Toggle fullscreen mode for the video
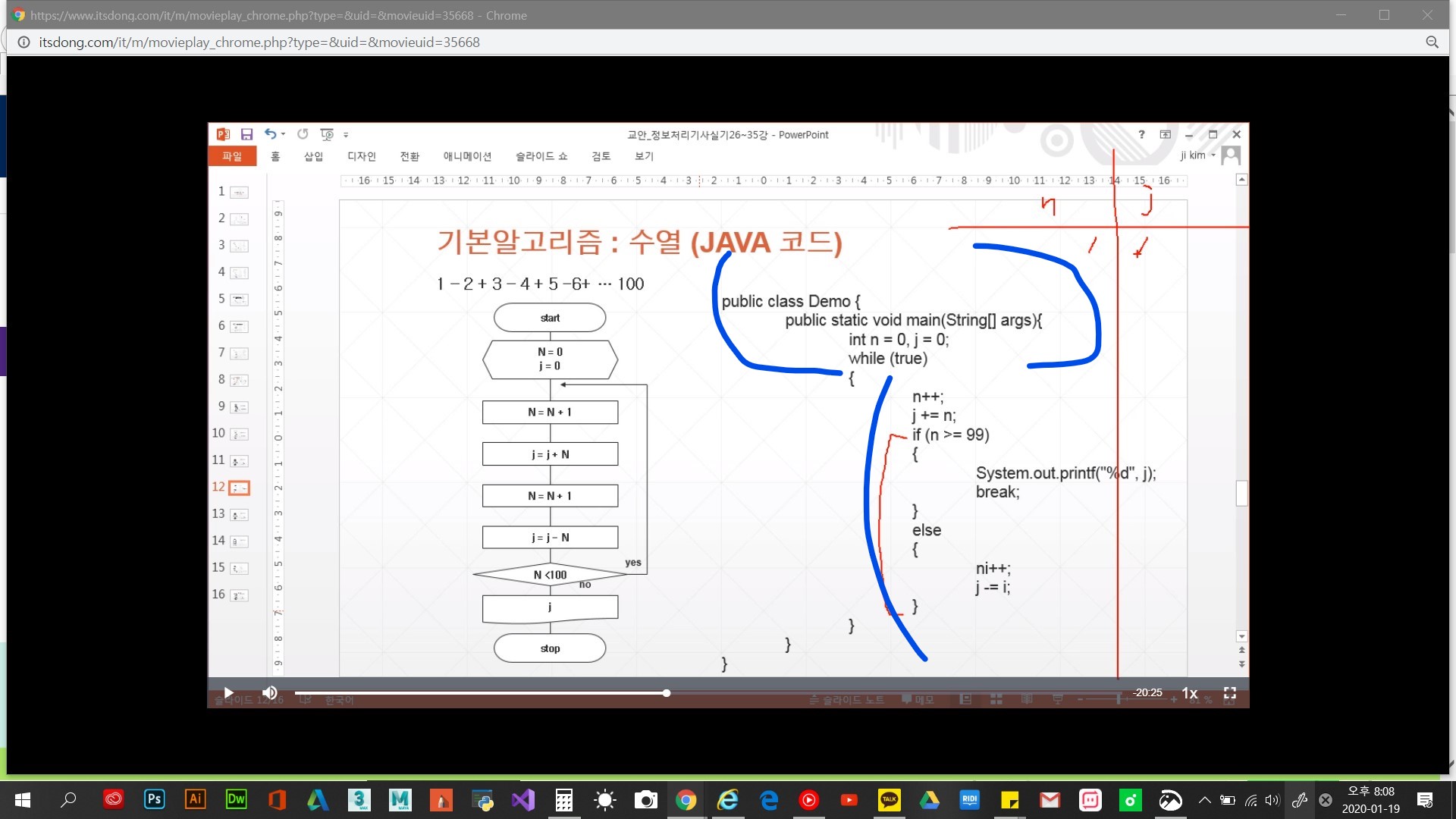This screenshot has height=819, width=1456. (x=1229, y=693)
